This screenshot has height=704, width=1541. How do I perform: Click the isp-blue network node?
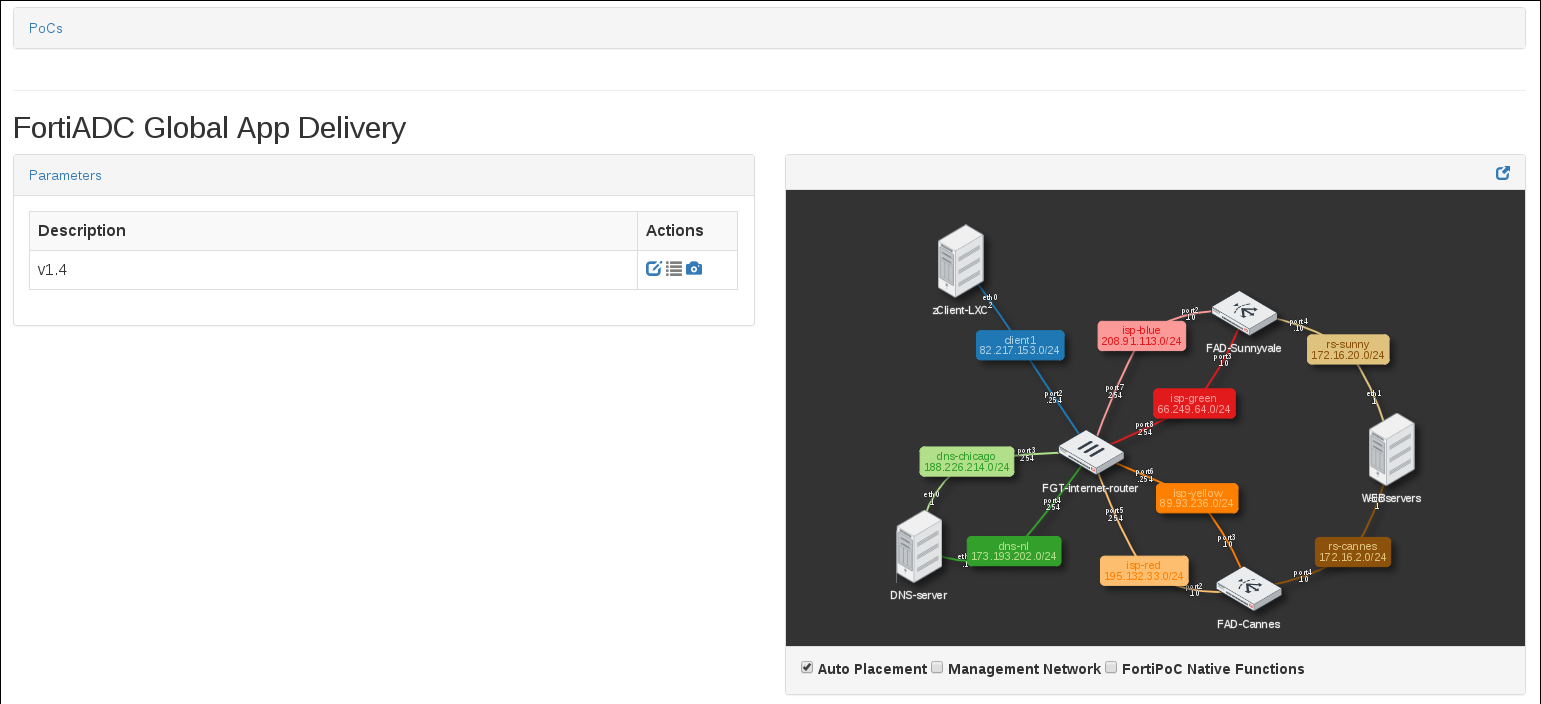tap(1141, 335)
